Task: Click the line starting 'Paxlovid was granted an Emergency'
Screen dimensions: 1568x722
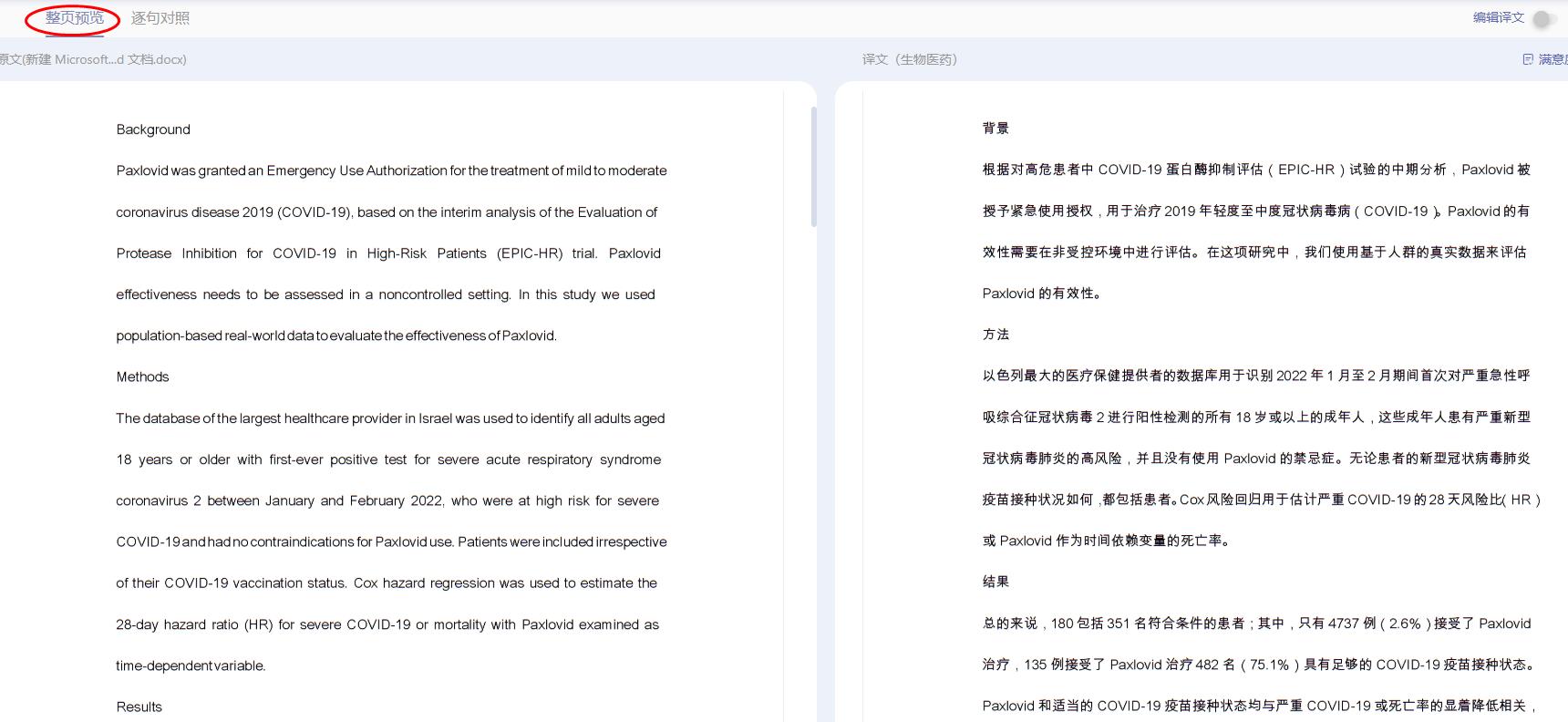Action: point(391,170)
